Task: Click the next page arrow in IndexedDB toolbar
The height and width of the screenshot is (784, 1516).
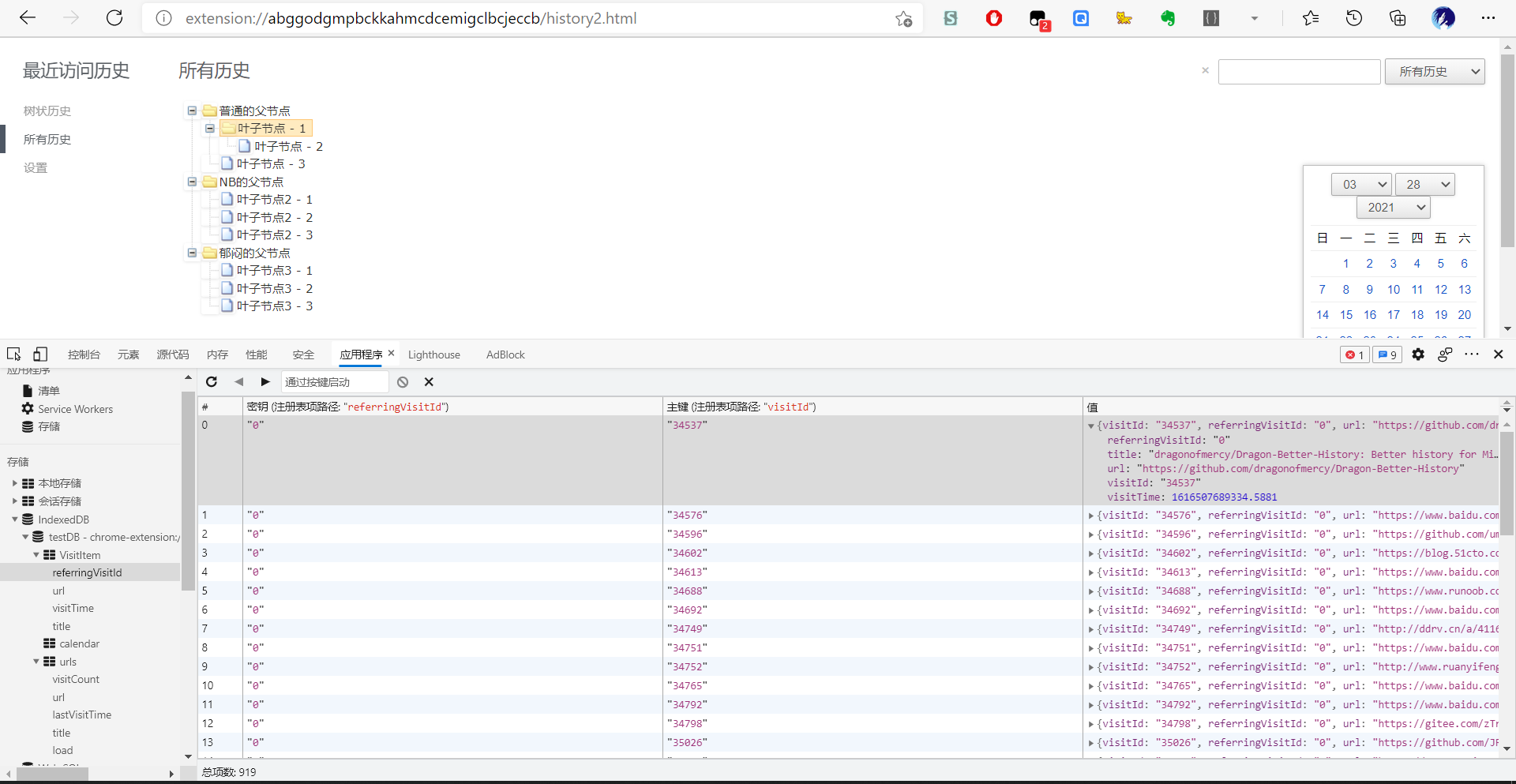Action: coord(265,382)
